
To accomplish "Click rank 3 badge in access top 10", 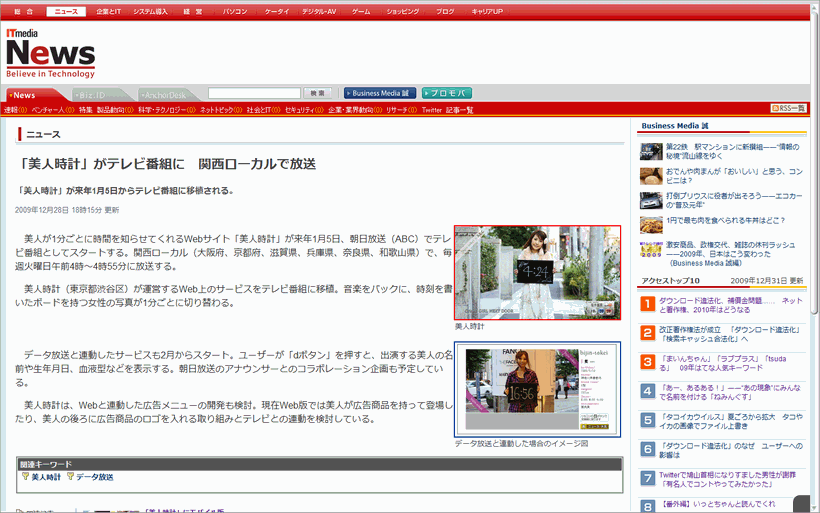I will (647, 362).
